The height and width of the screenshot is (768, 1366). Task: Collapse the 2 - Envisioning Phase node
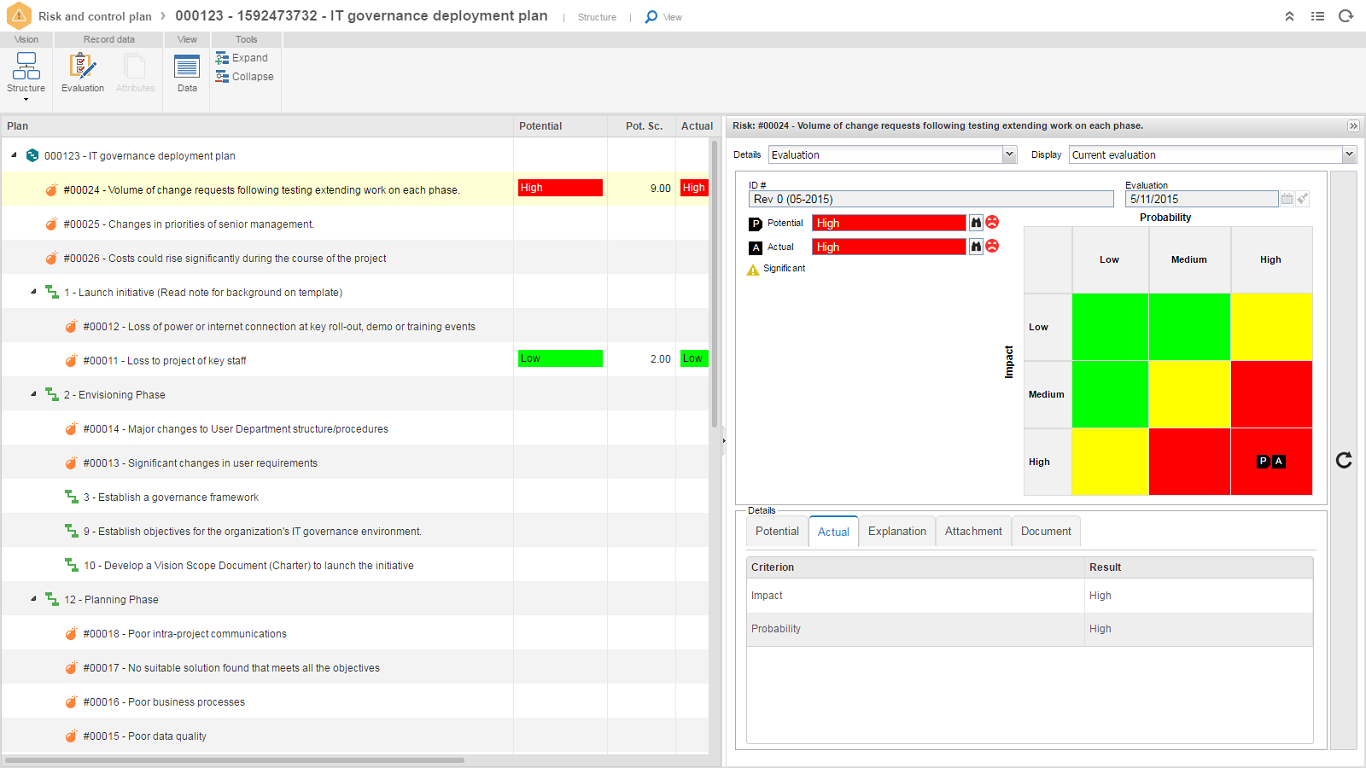pos(34,395)
